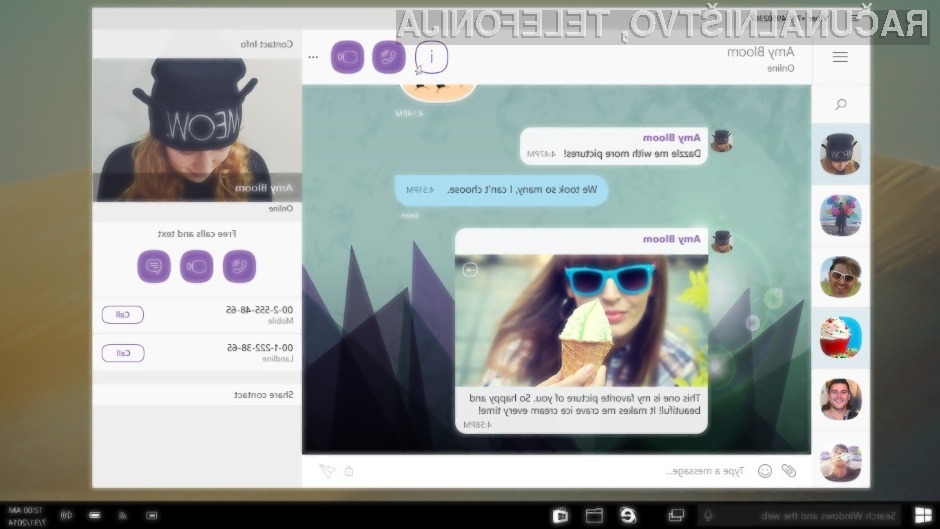Call the Landline number 00-1-222-38-65
Image resolution: width=940 pixels, height=529 pixels.
coord(122,353)
